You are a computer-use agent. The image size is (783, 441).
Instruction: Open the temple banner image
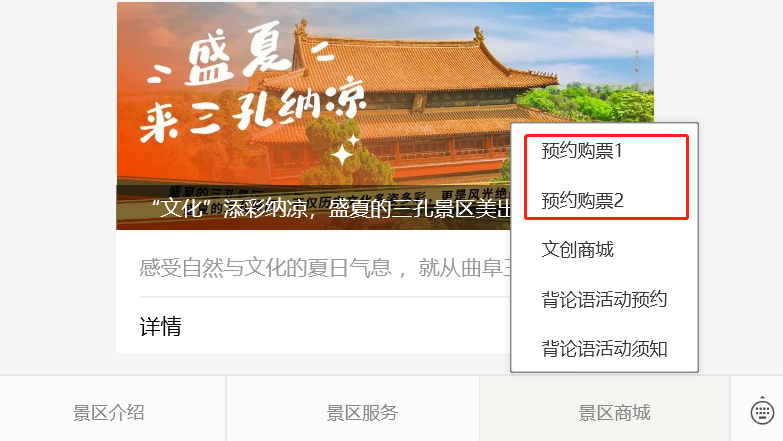click(x=385, y=116)
